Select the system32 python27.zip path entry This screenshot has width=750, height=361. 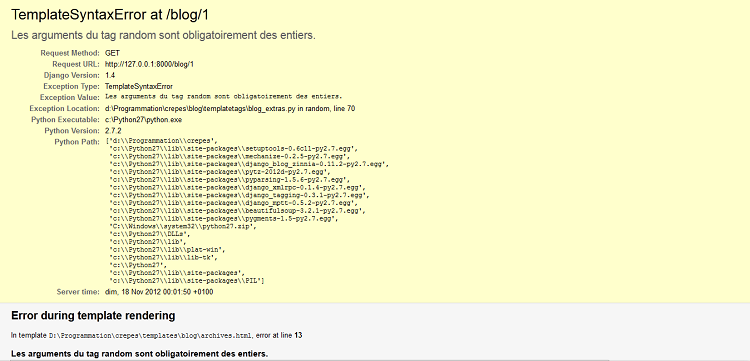pyautogui.click(x=183, y=226)
